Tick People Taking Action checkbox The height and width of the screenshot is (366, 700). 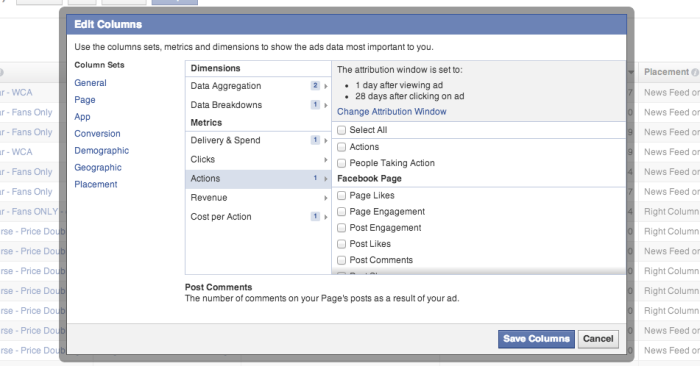point(342,163)
